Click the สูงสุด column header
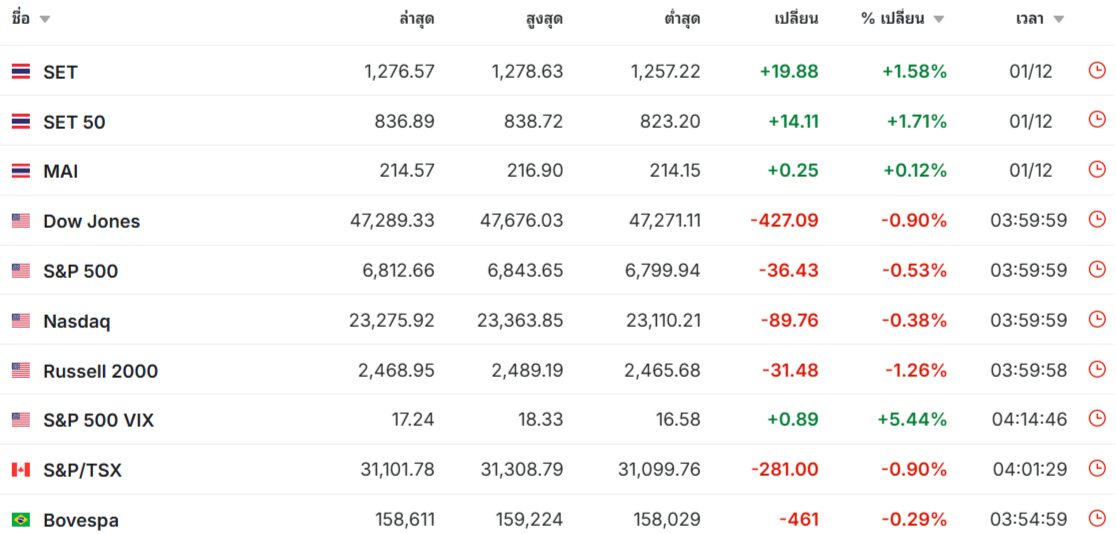This screenshot has height=534, width=1116. pyautogui.click(x=544, y=19)
